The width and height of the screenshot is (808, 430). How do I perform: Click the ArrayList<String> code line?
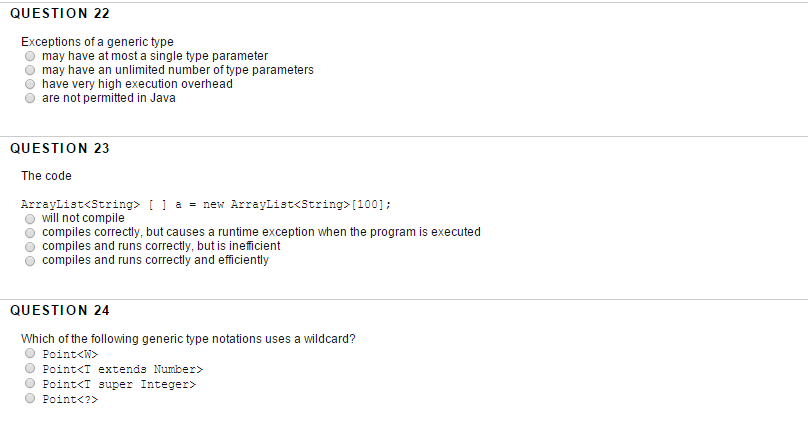click(205, 204)
